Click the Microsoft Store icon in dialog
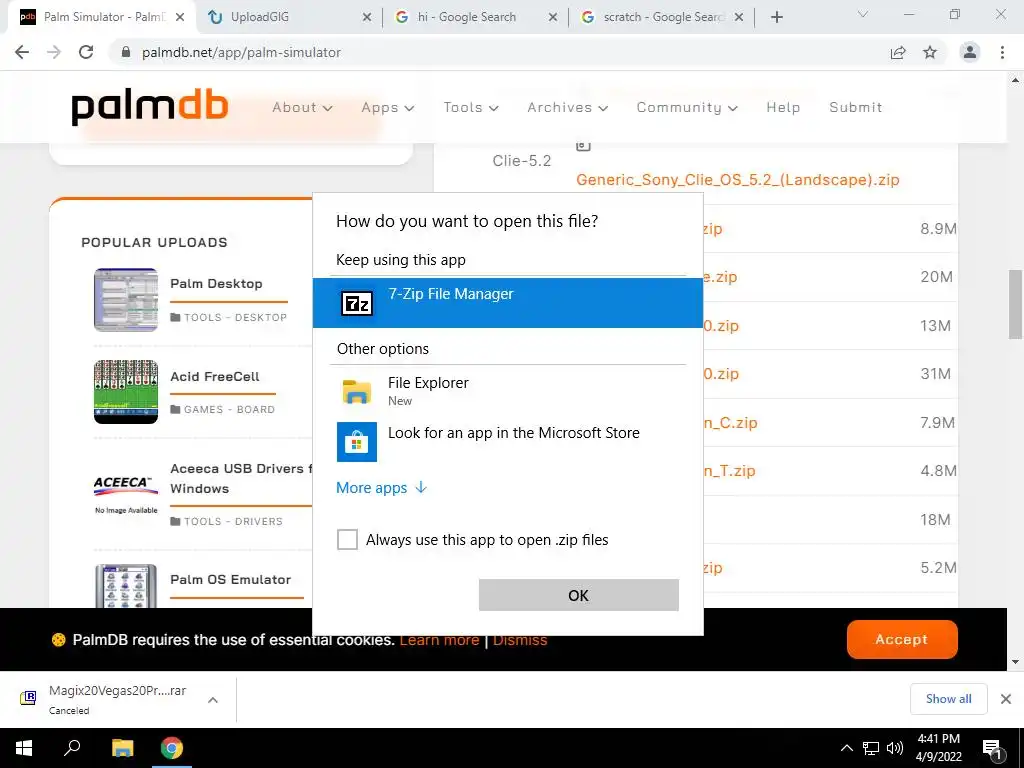This screenshot has height=768, width=1024. (357, 441)
